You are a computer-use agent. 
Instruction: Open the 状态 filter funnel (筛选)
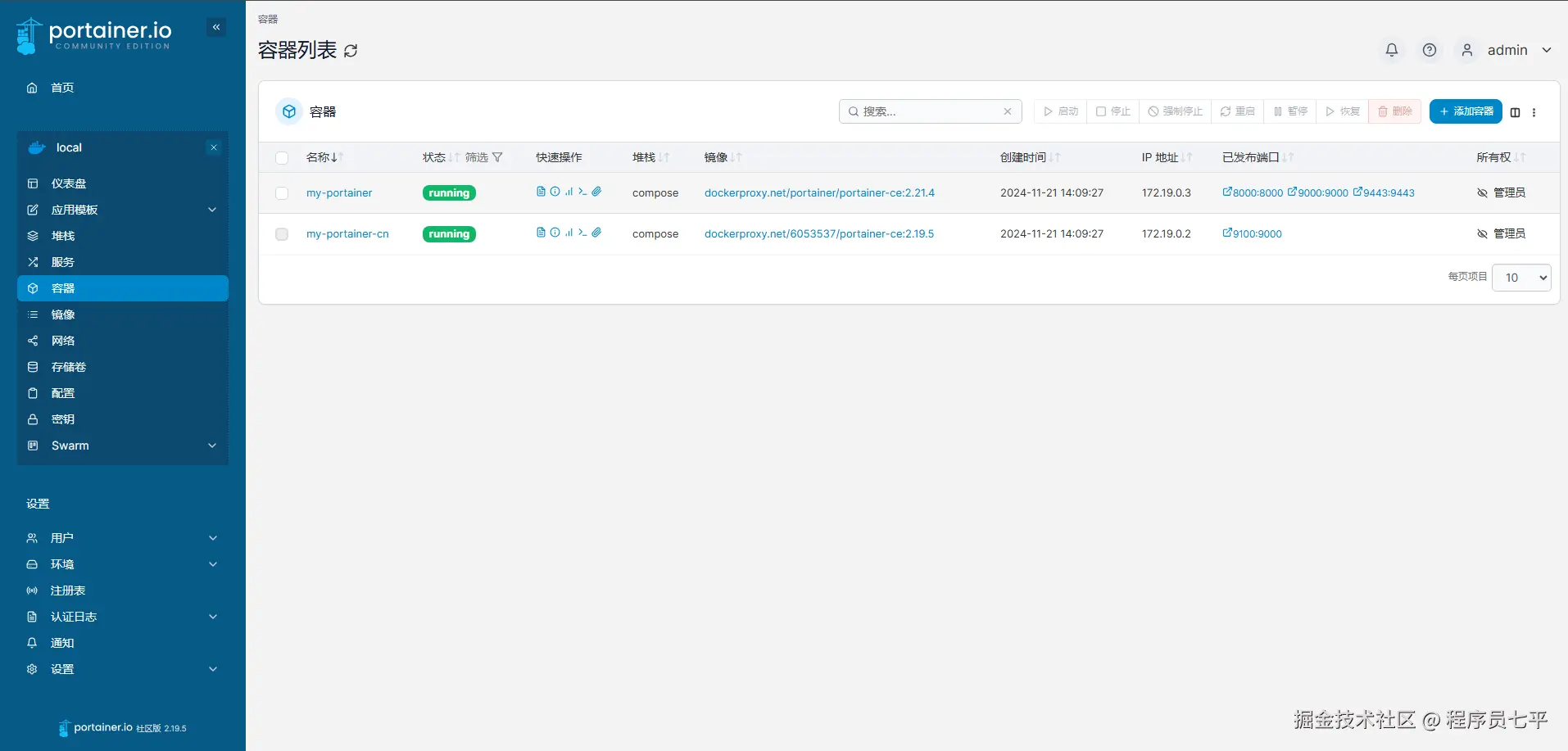484,157
